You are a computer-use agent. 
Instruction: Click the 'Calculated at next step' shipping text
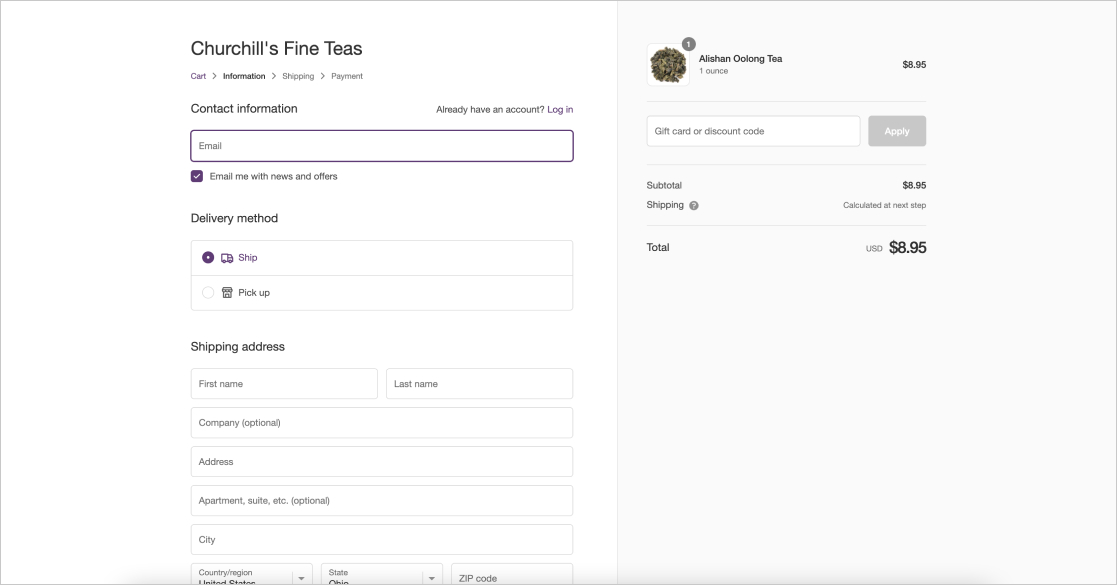[x=885, y=205]
